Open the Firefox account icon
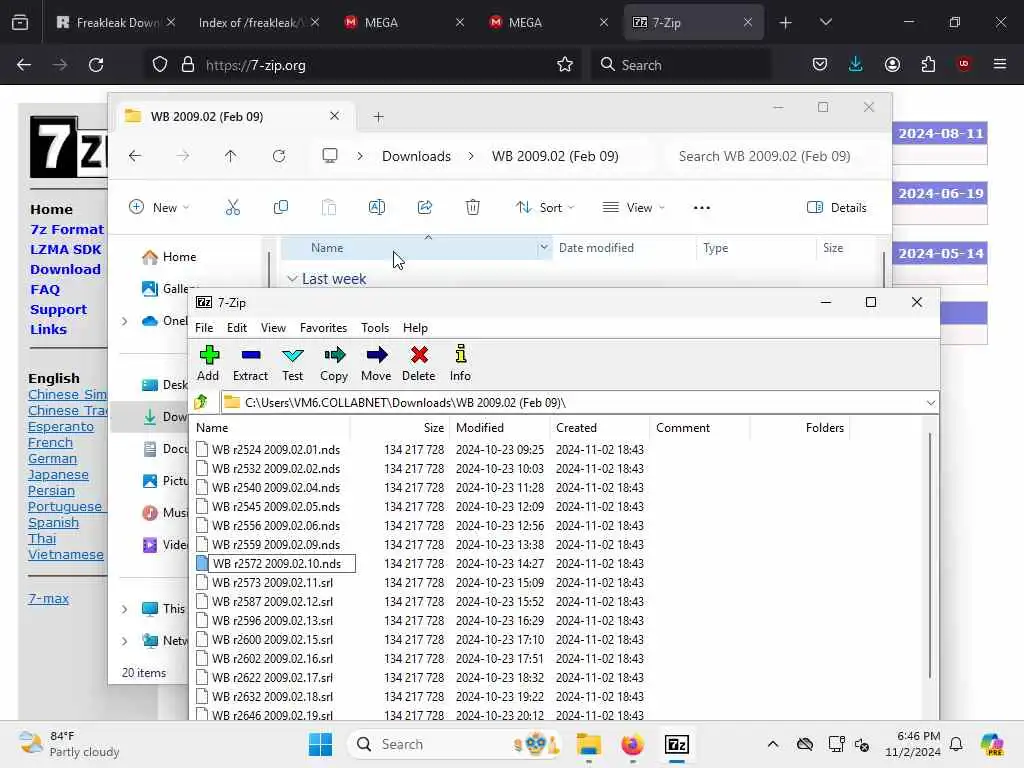 pyautogui.click(x=892, y=65)
